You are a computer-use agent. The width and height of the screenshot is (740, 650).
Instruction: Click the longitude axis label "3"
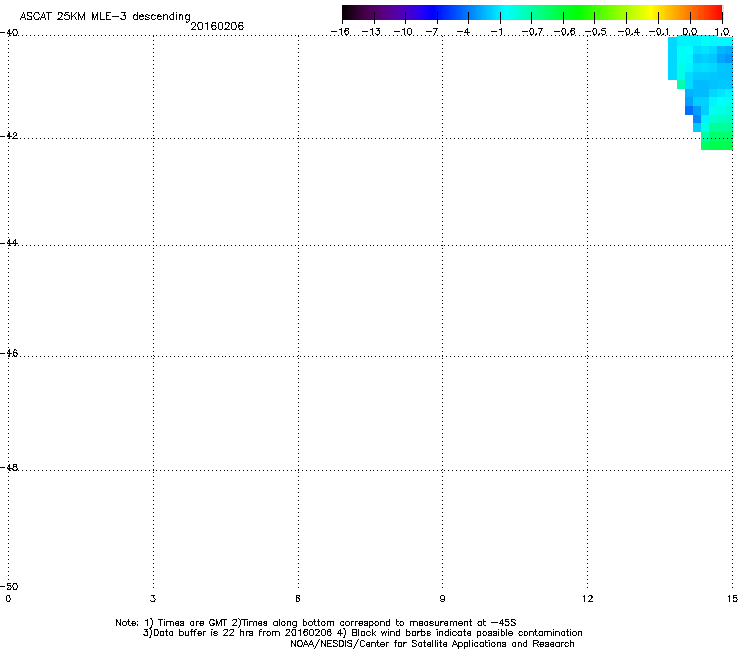point(153,599)
